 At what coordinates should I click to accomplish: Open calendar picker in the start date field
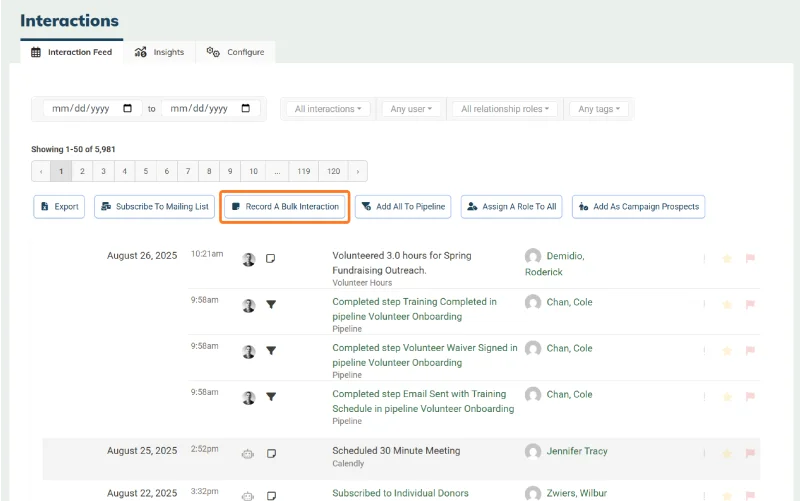(128, 108)
